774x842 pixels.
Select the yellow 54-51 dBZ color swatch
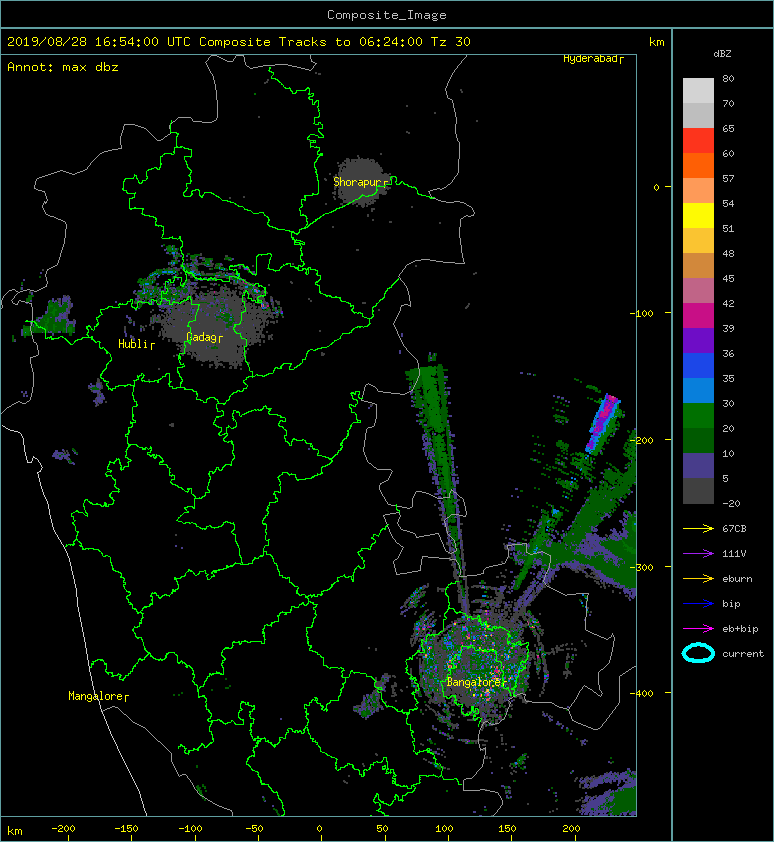[x=698, y=216]
